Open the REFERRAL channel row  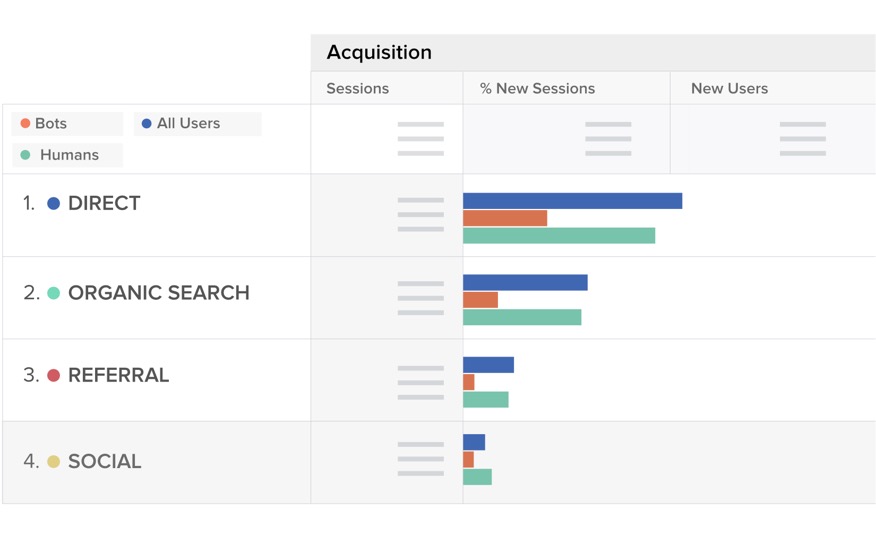(118, 375)
